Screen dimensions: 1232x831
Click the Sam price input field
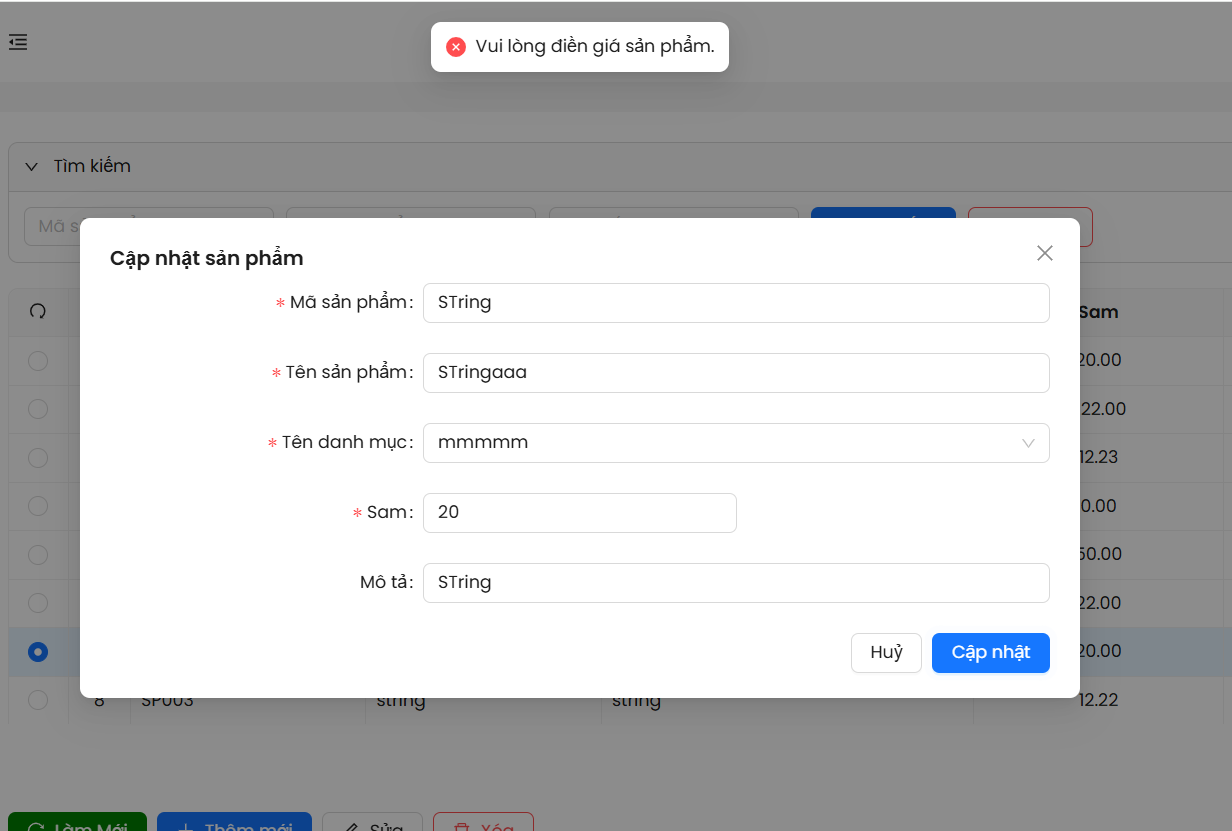tap(579, 513)
